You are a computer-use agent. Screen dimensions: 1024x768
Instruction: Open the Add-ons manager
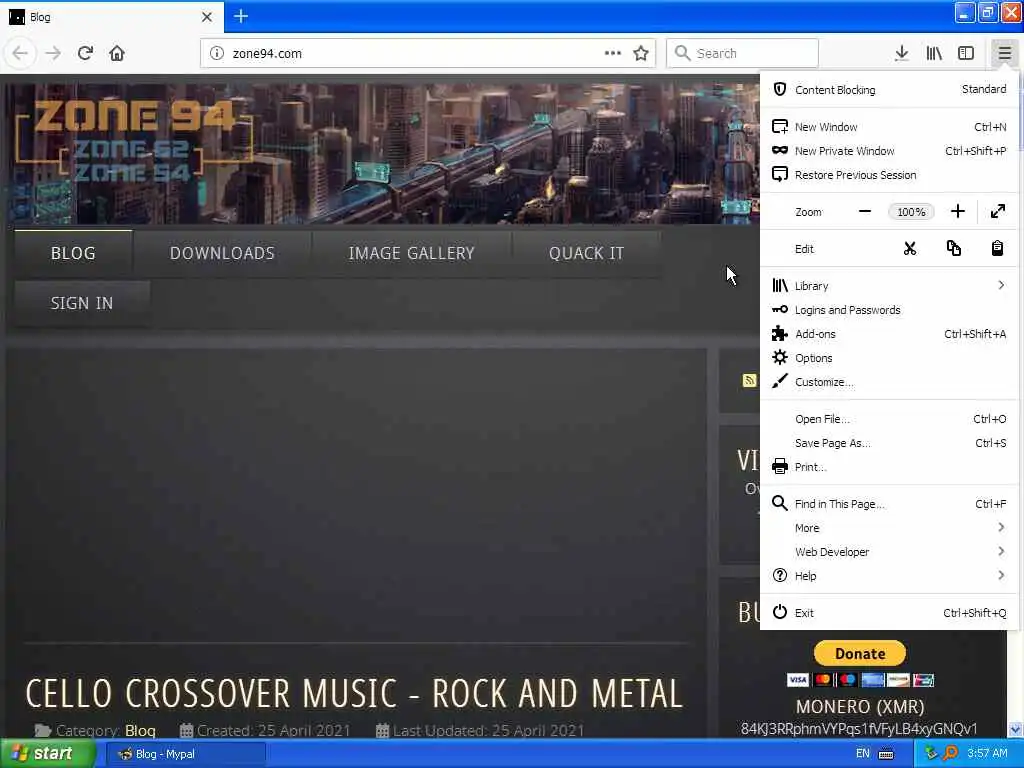click(889, 334)
